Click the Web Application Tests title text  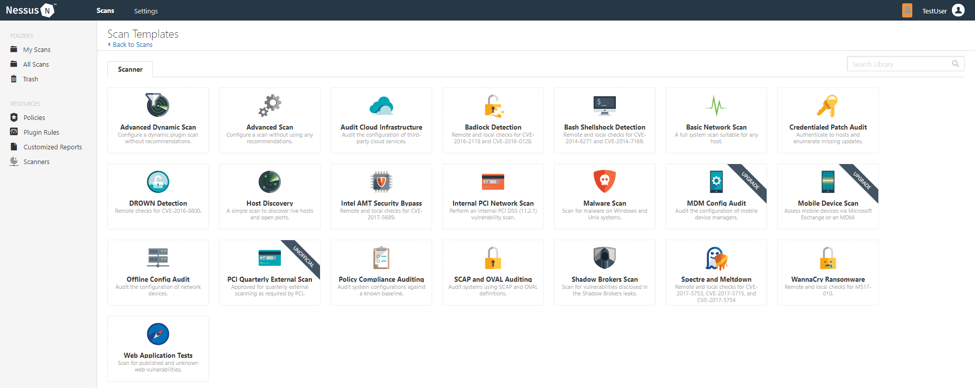[x=158, y=356]
